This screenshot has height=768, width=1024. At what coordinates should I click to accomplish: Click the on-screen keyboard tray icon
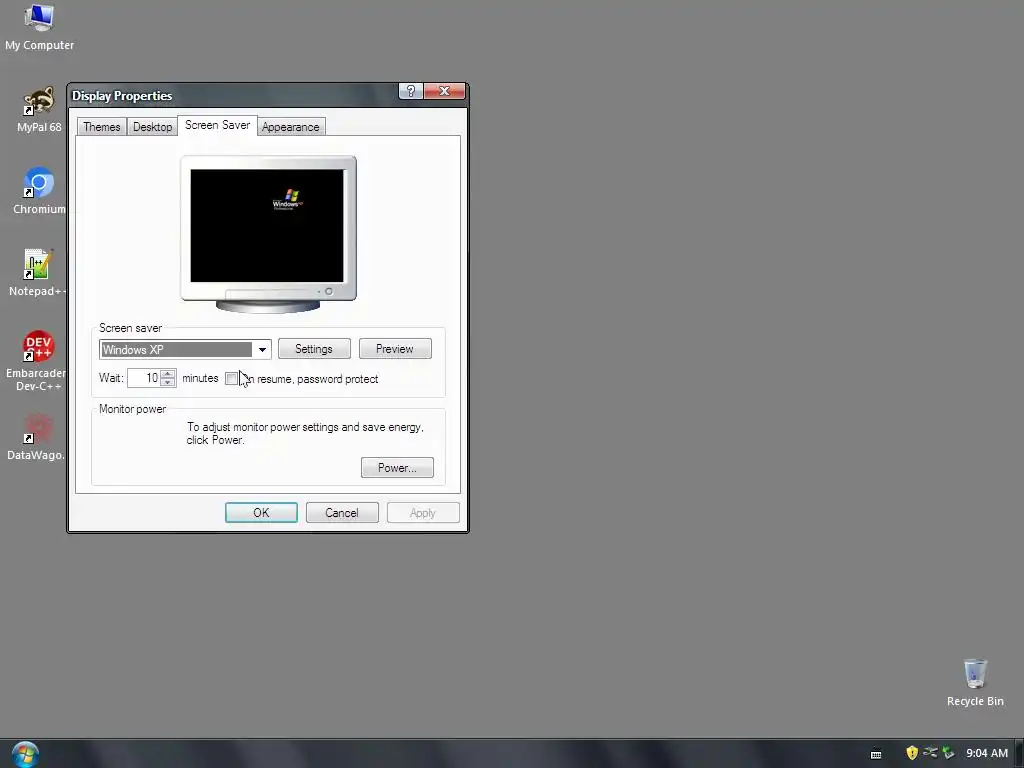pos(876,754)
